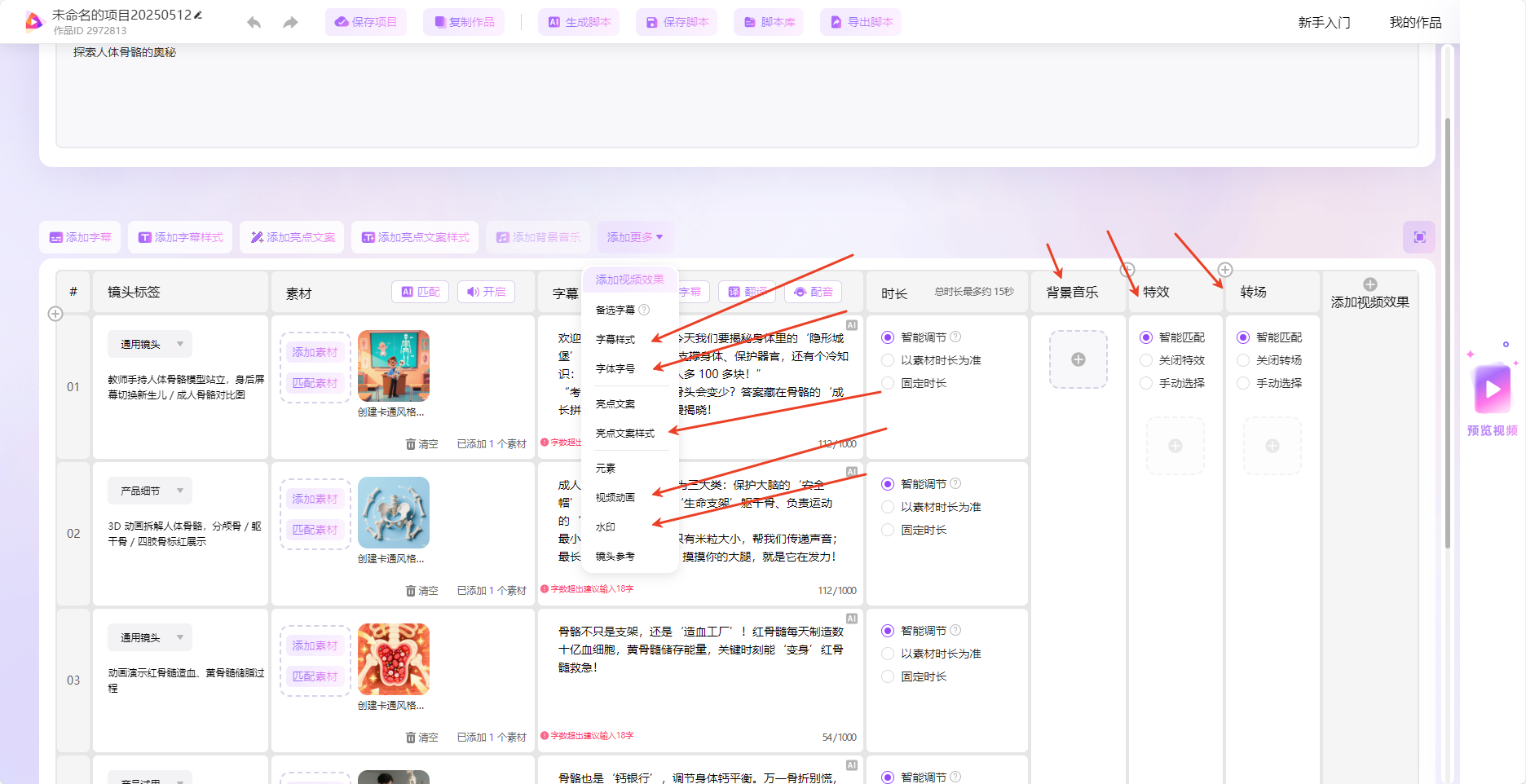This screenshot has width=1526, height=784.
Task: Choose 手动选择 under 转场
Action: [x=1243, y=383]
